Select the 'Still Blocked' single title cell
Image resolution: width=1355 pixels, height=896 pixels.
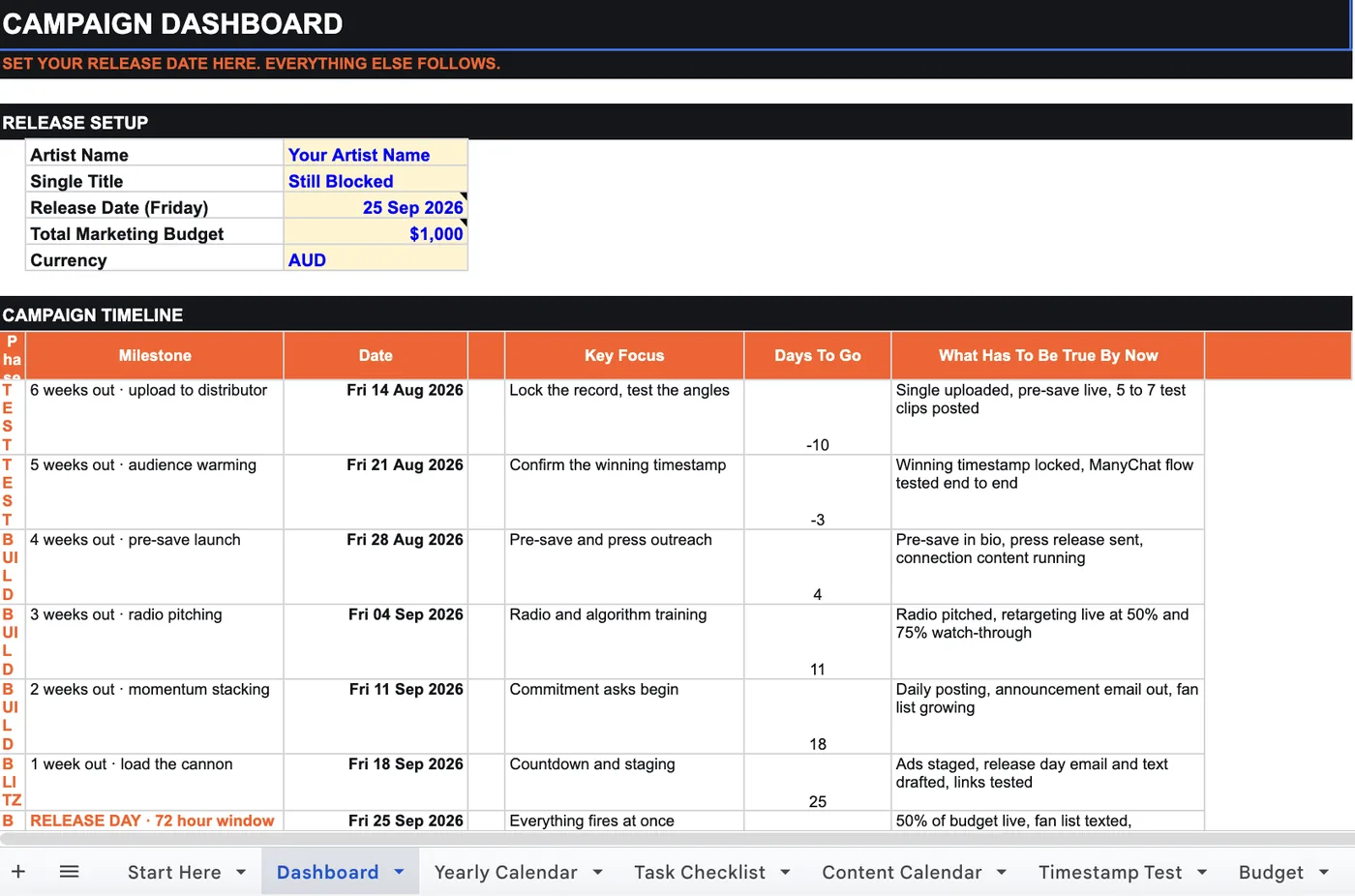coord(376,181)
